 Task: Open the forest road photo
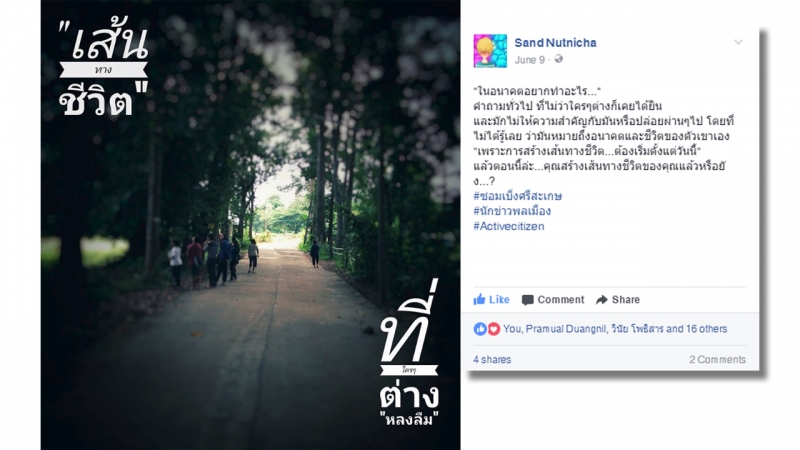(x=251, y=225)
